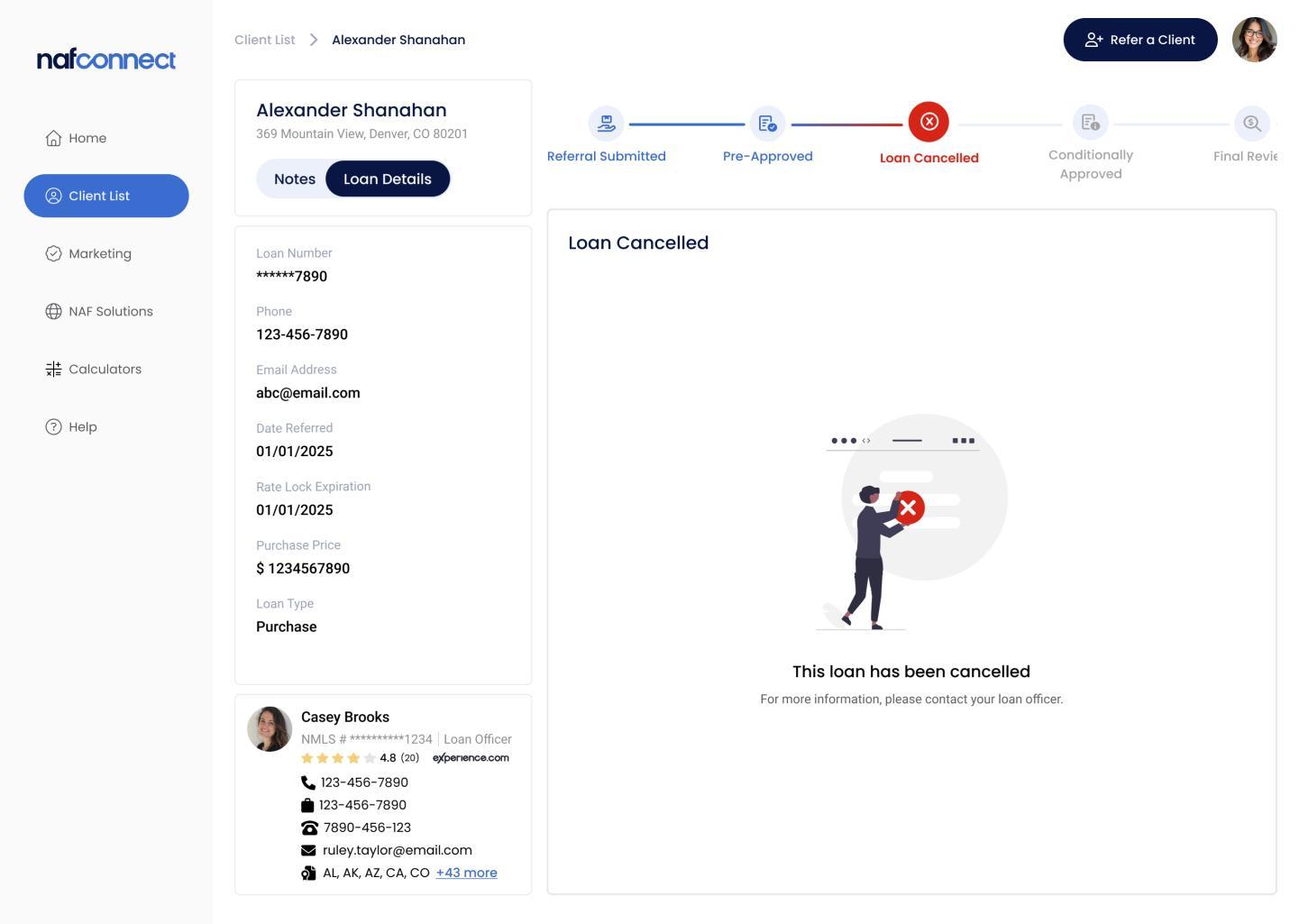Click the breadcrumb chevron arrow
This screenshot has width=1299, height=924.
[x=314, y=40]
